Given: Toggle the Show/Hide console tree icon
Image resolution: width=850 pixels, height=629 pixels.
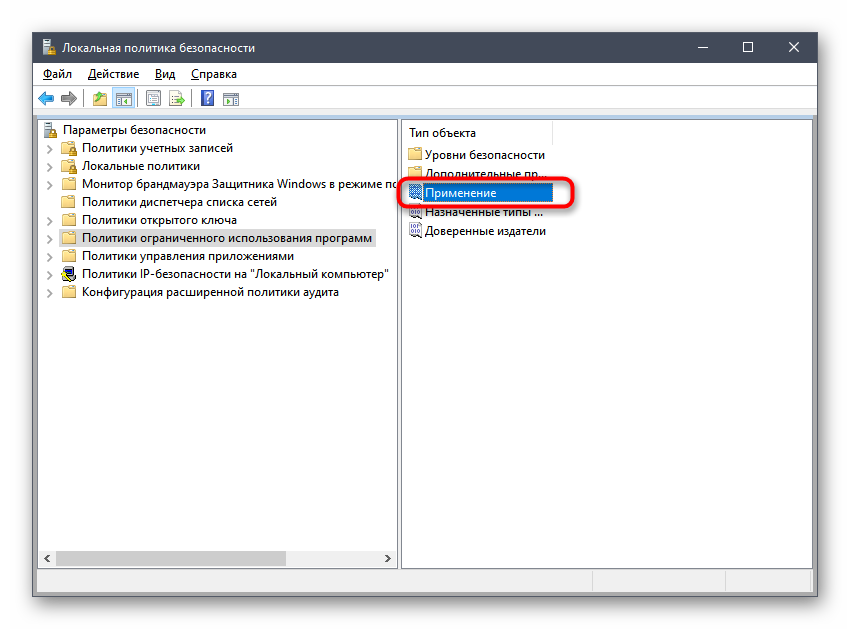Looking at the screenshot, I should tap(124, 98).
